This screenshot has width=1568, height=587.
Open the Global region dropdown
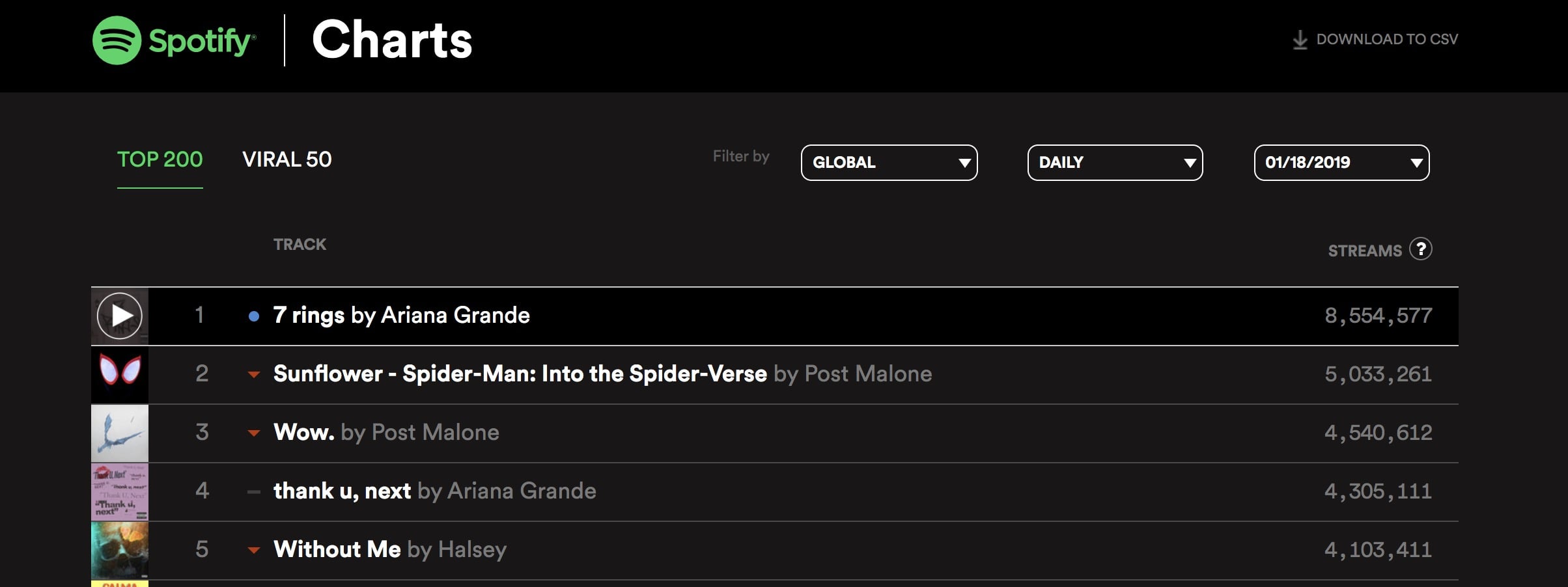(888, 163)
